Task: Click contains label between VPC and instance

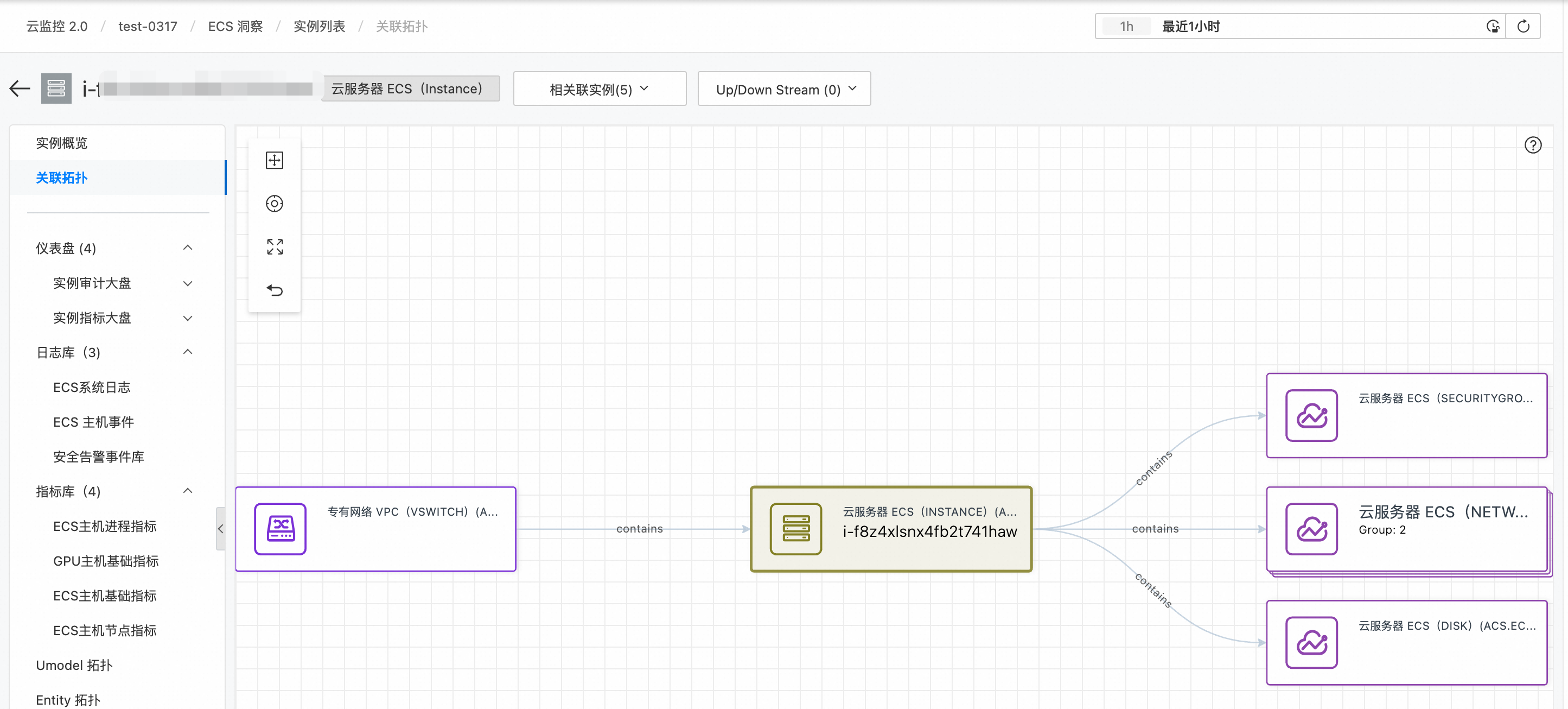Action: (x=639, y=529)
